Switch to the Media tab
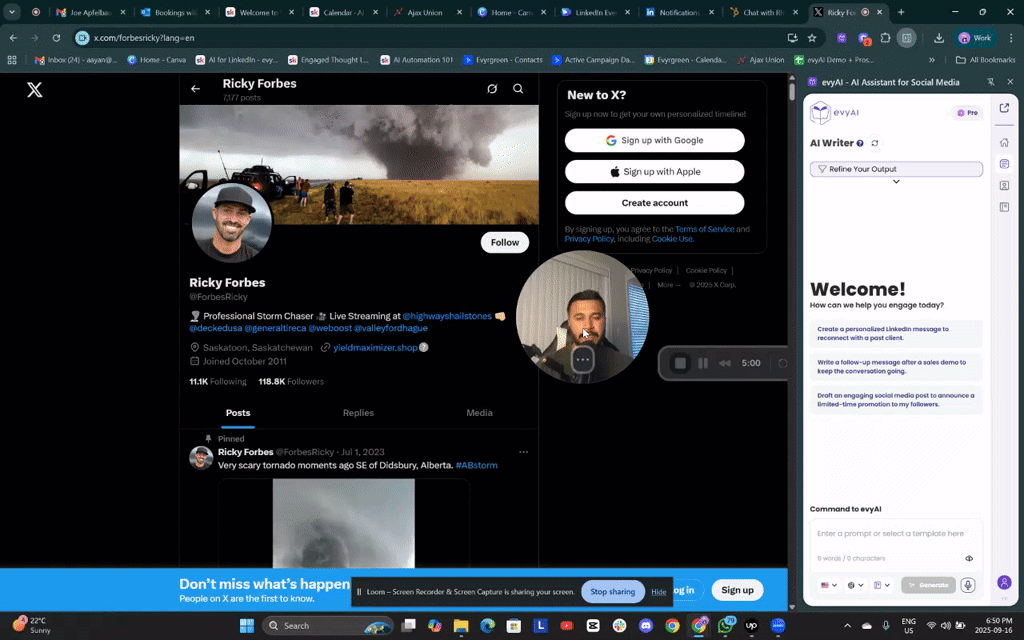 click(x=479, y=413)
